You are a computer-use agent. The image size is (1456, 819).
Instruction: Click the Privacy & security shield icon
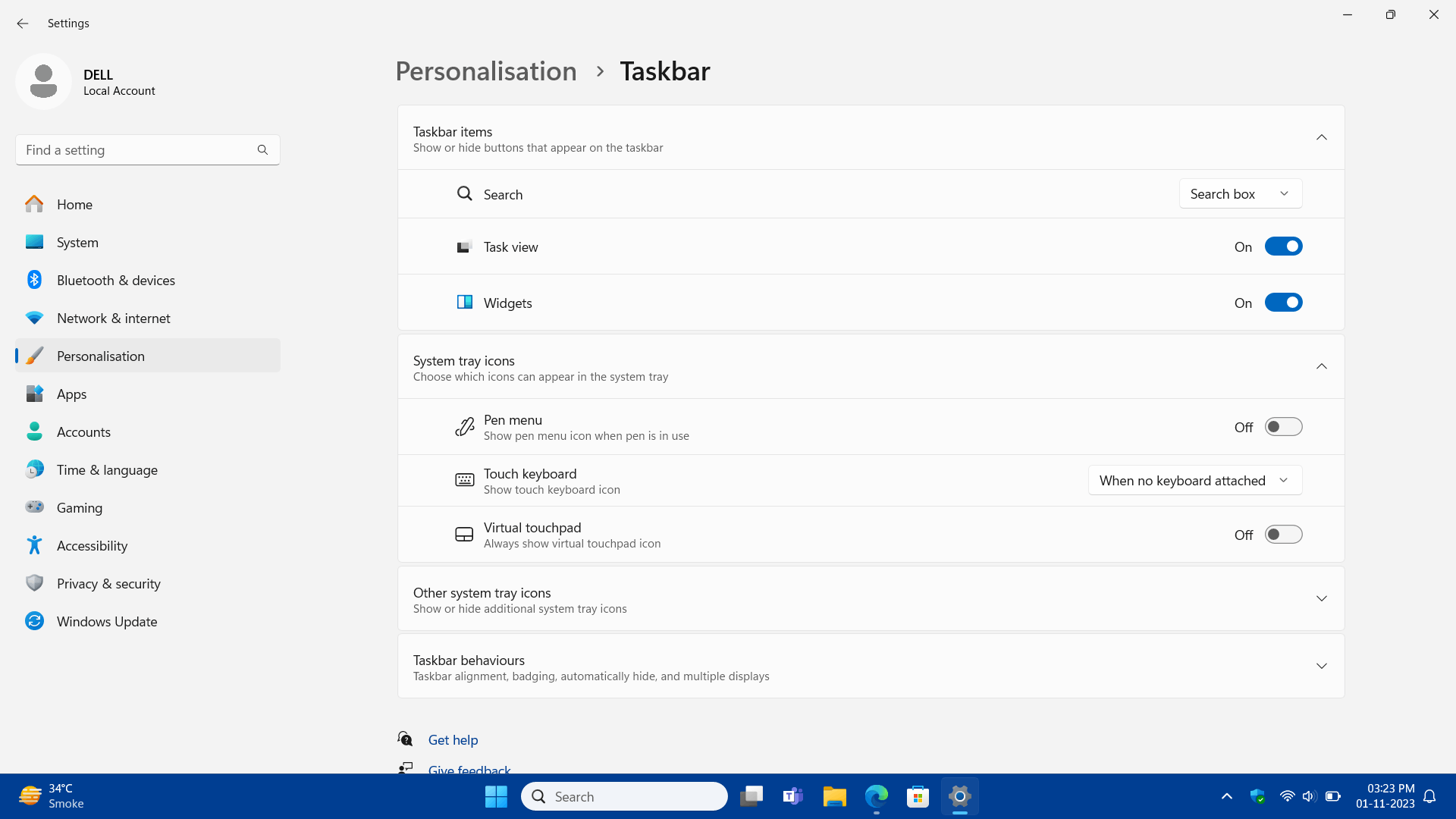pos(35,583)
